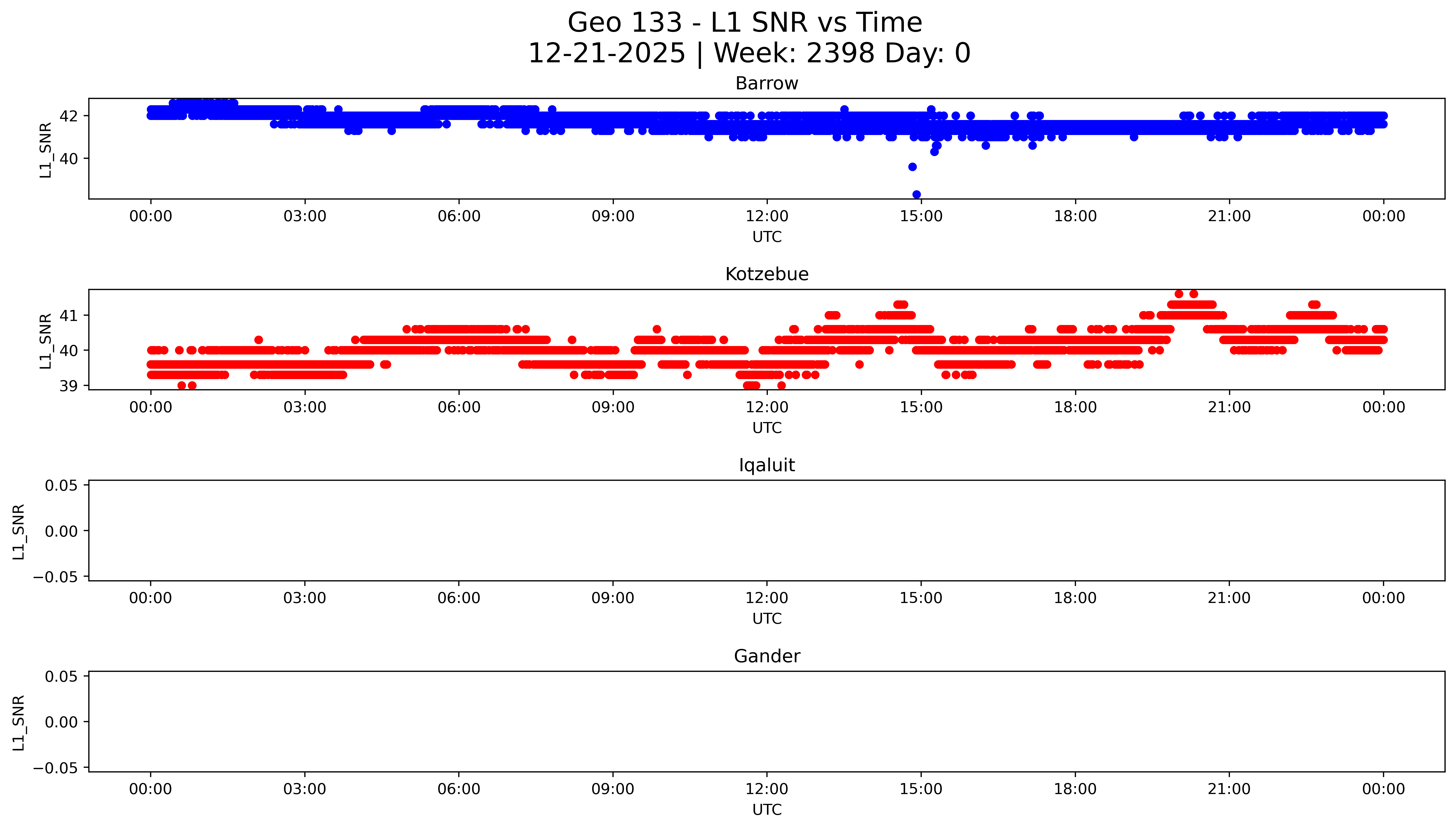This screenshot has width=1456, height=829.
Task: Click the Gander subplot title
Action: click(x=766, y=657)
